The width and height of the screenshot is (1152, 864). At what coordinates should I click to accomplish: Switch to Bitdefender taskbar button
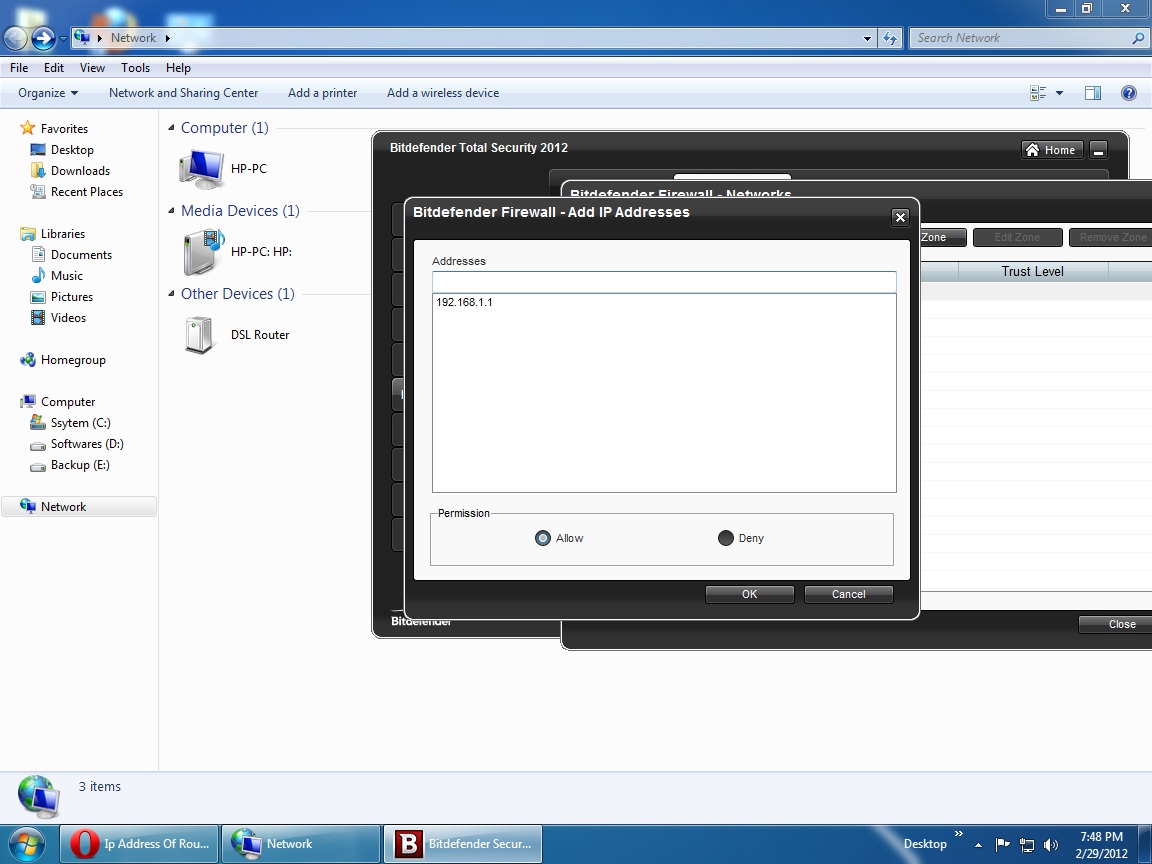click(463, 843)
